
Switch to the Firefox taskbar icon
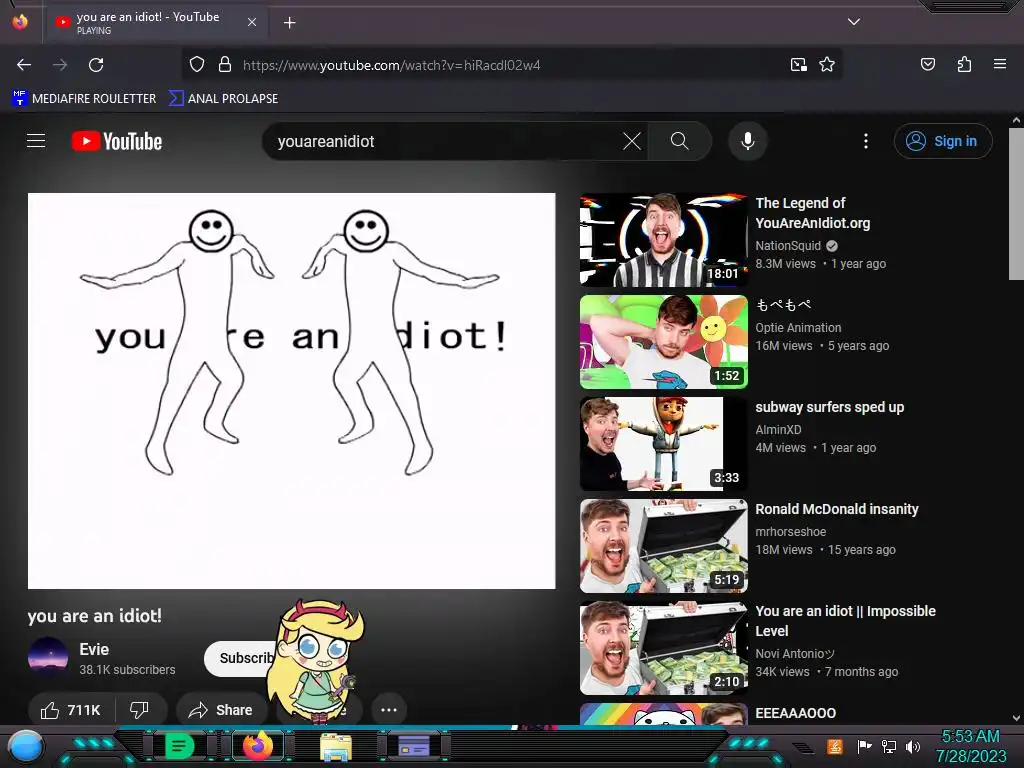tap(258, 746)
